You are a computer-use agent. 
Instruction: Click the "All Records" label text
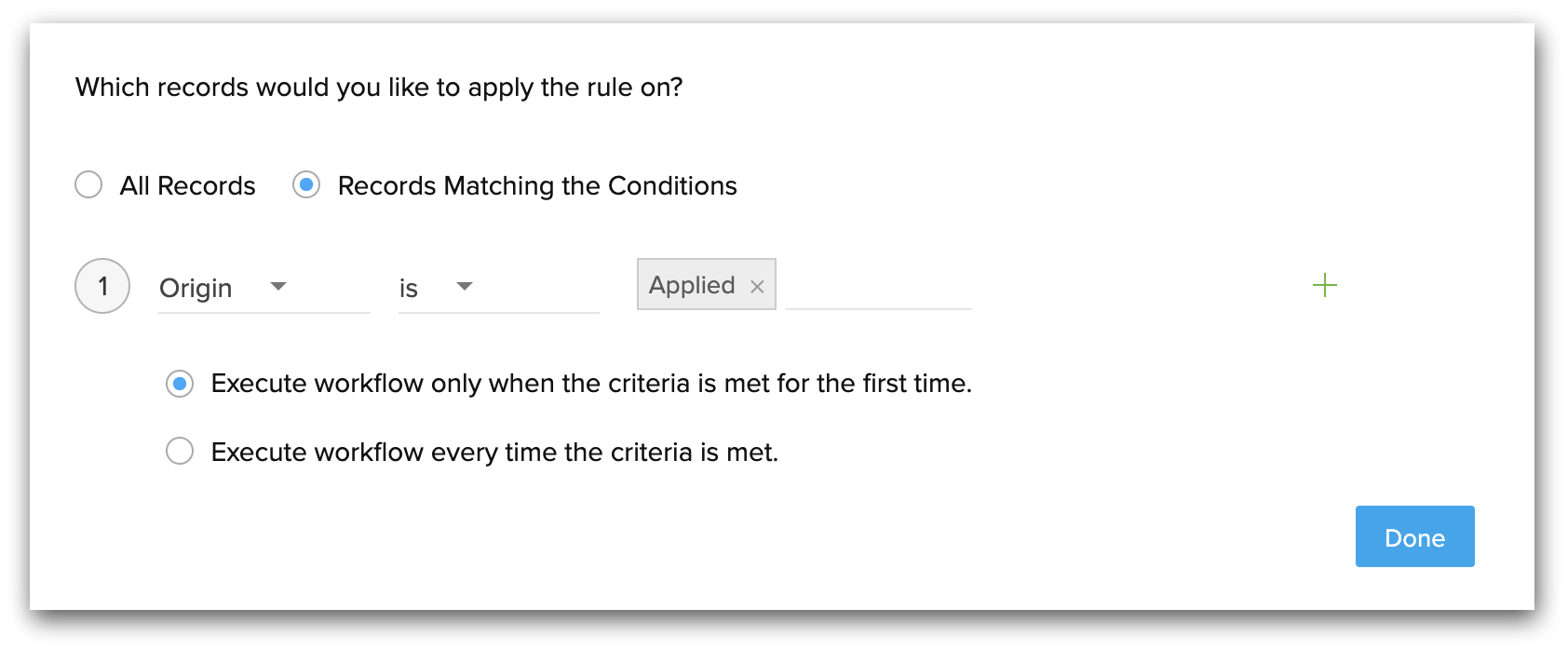click(x=187, y=185)
